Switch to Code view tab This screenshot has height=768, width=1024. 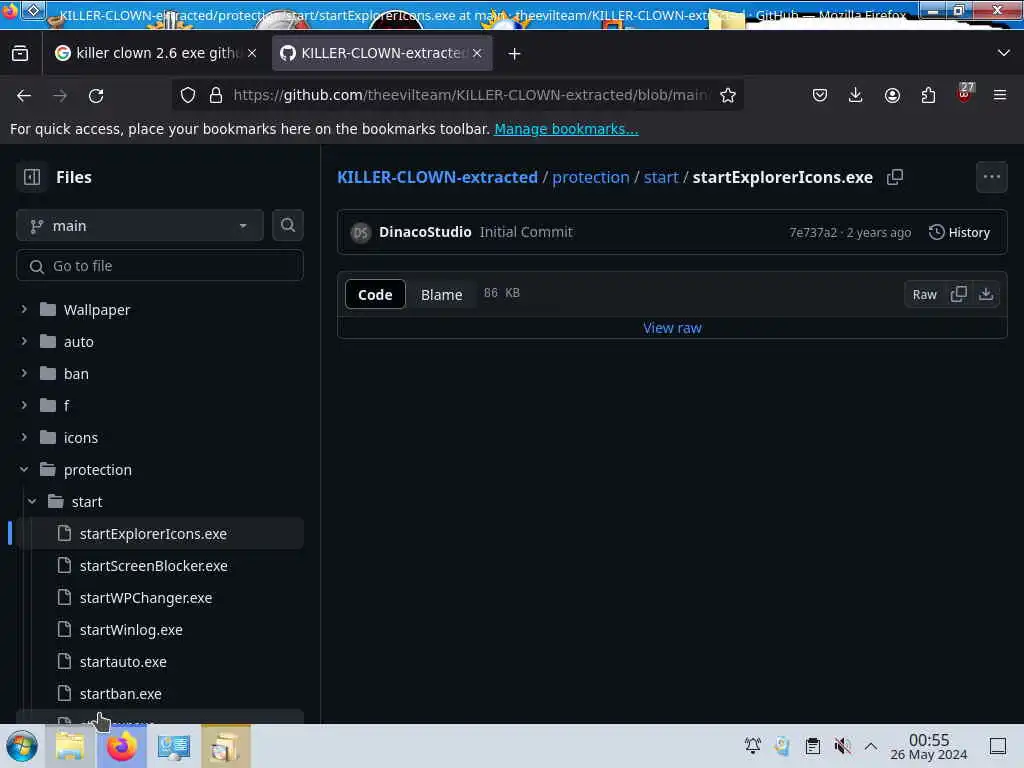(x=375, y=295)
